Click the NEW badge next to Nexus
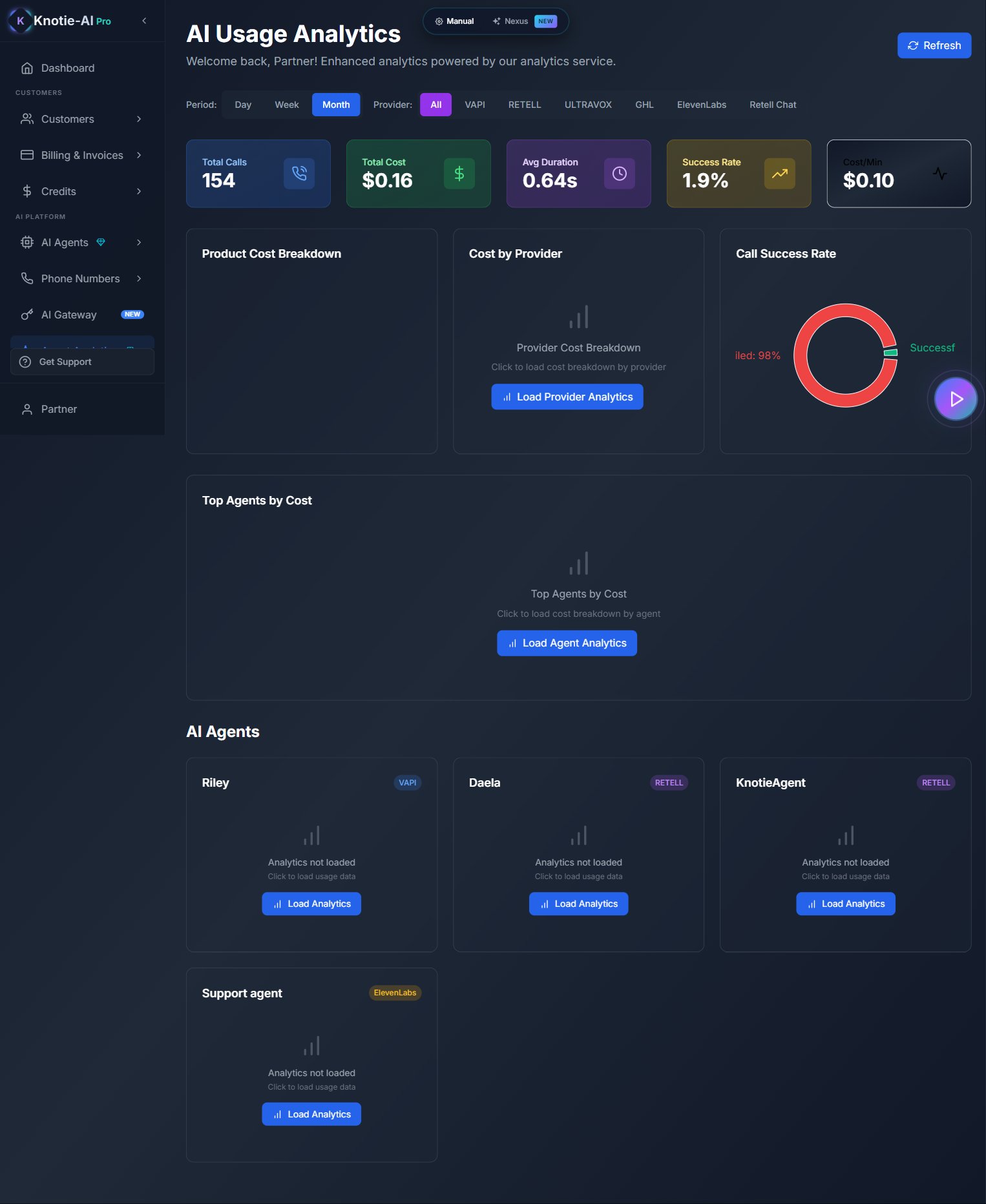 pyautogui.click(x=545, y=21)
